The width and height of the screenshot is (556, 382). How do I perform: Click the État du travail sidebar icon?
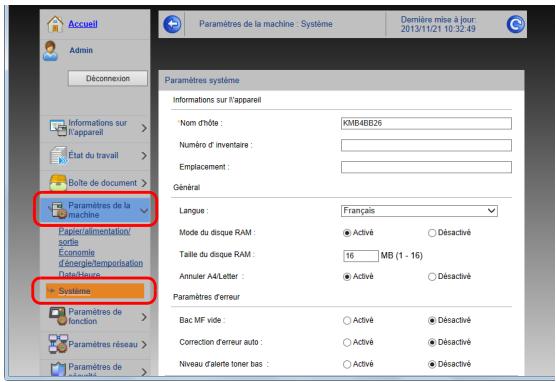click(58, 155)
